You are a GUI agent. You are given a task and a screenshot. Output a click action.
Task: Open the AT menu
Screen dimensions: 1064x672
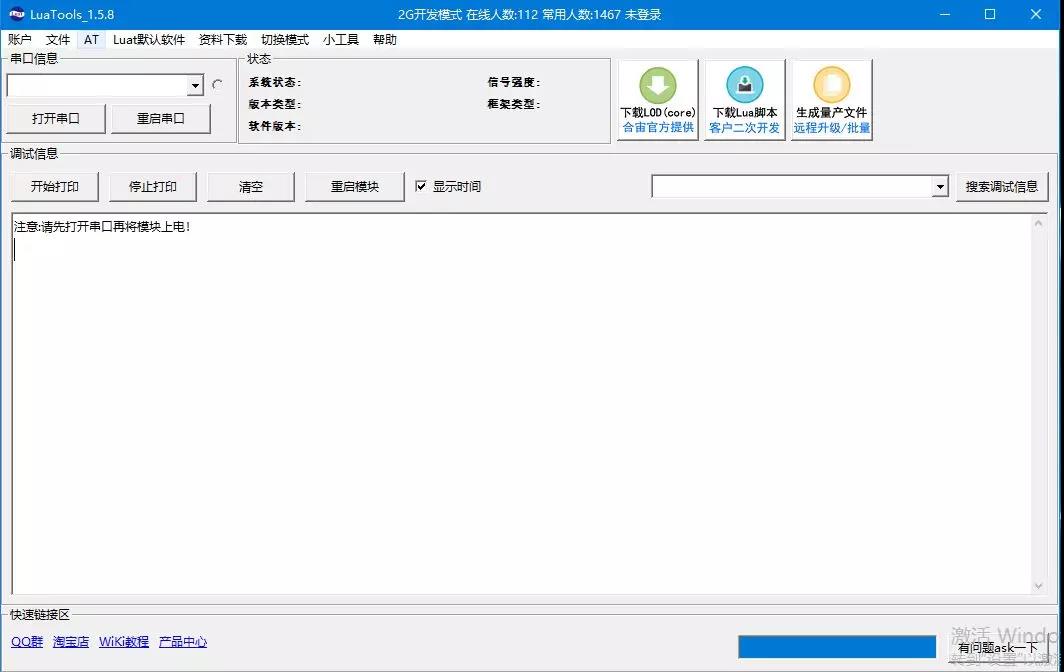click(92, 39)
